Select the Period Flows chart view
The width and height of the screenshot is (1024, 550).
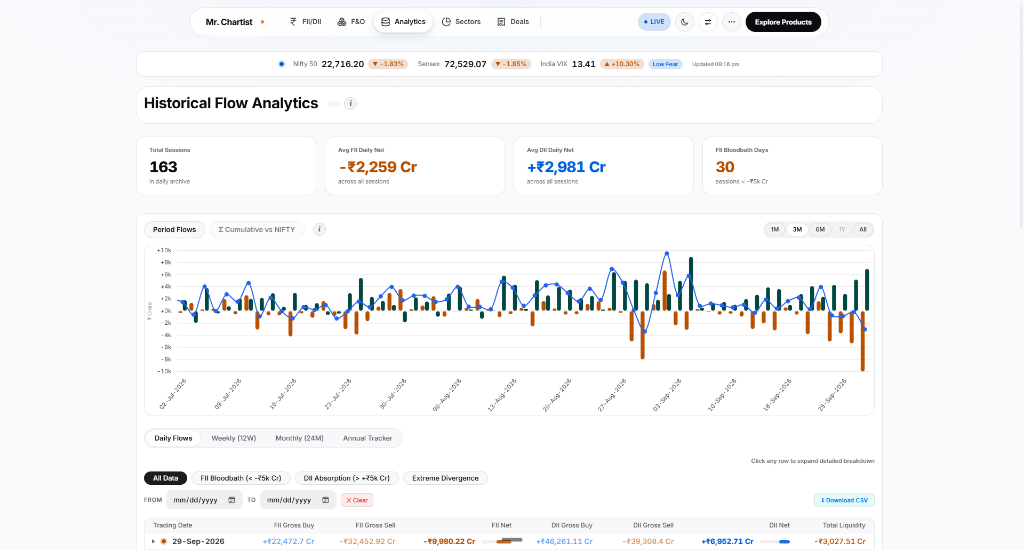tap(174, 229)
